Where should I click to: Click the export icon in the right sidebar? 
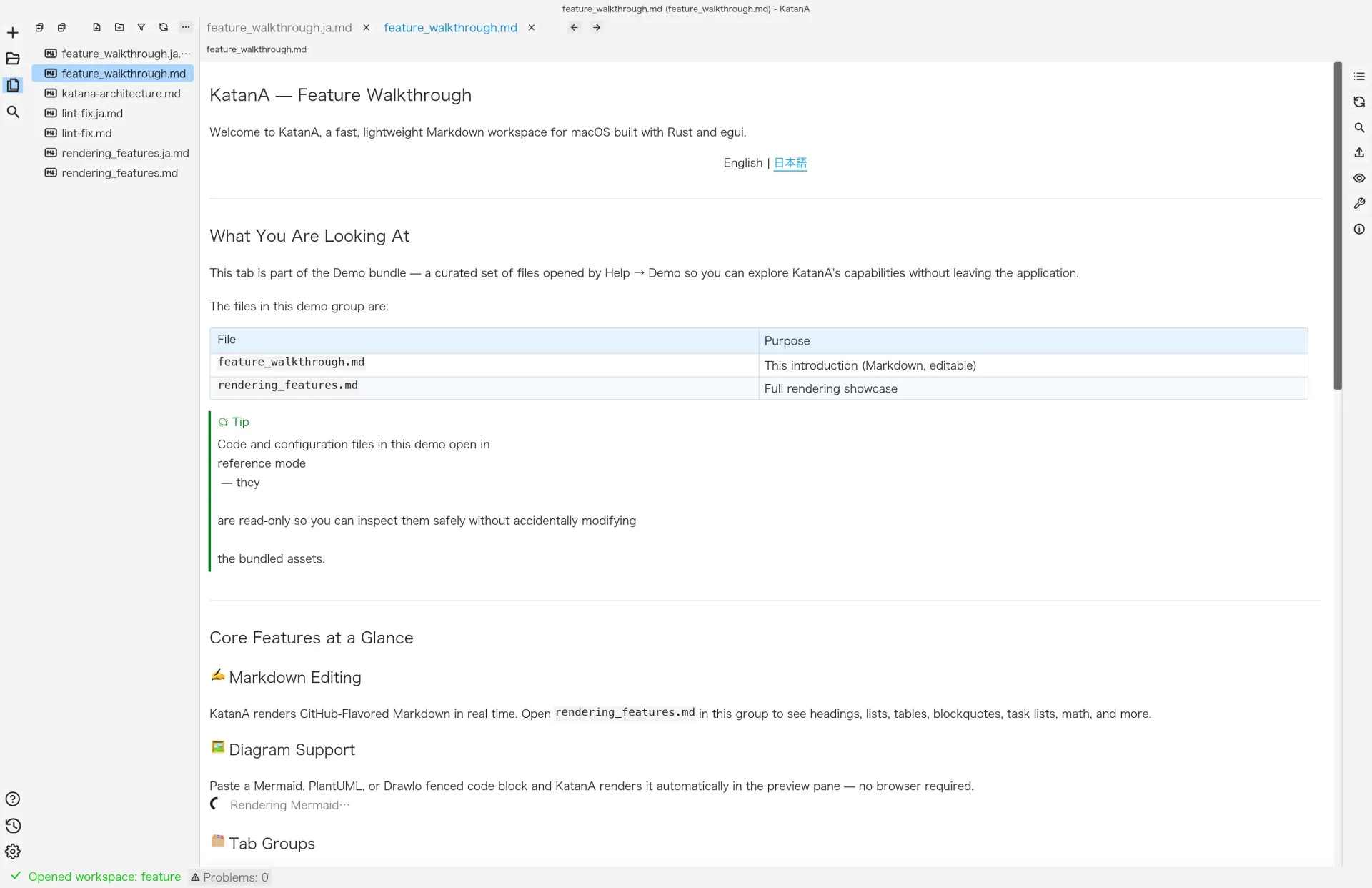point(1359,153)
